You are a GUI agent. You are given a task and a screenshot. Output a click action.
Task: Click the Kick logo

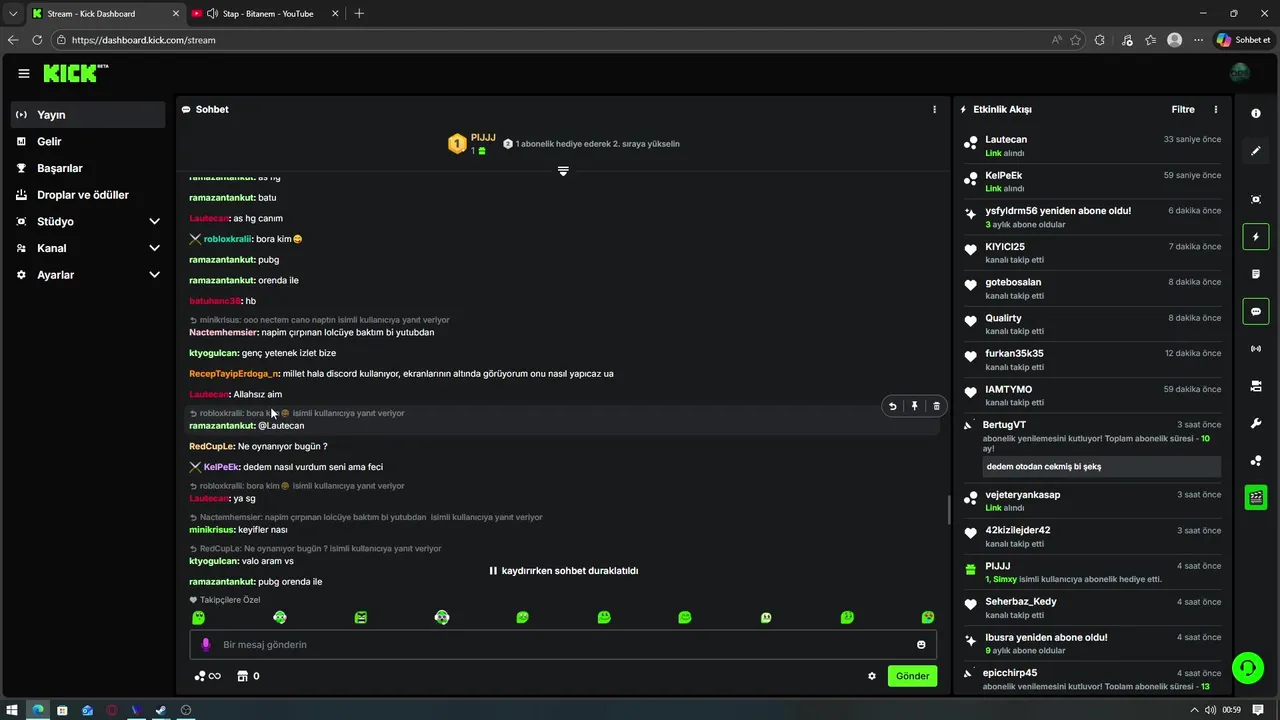(76, 73)
